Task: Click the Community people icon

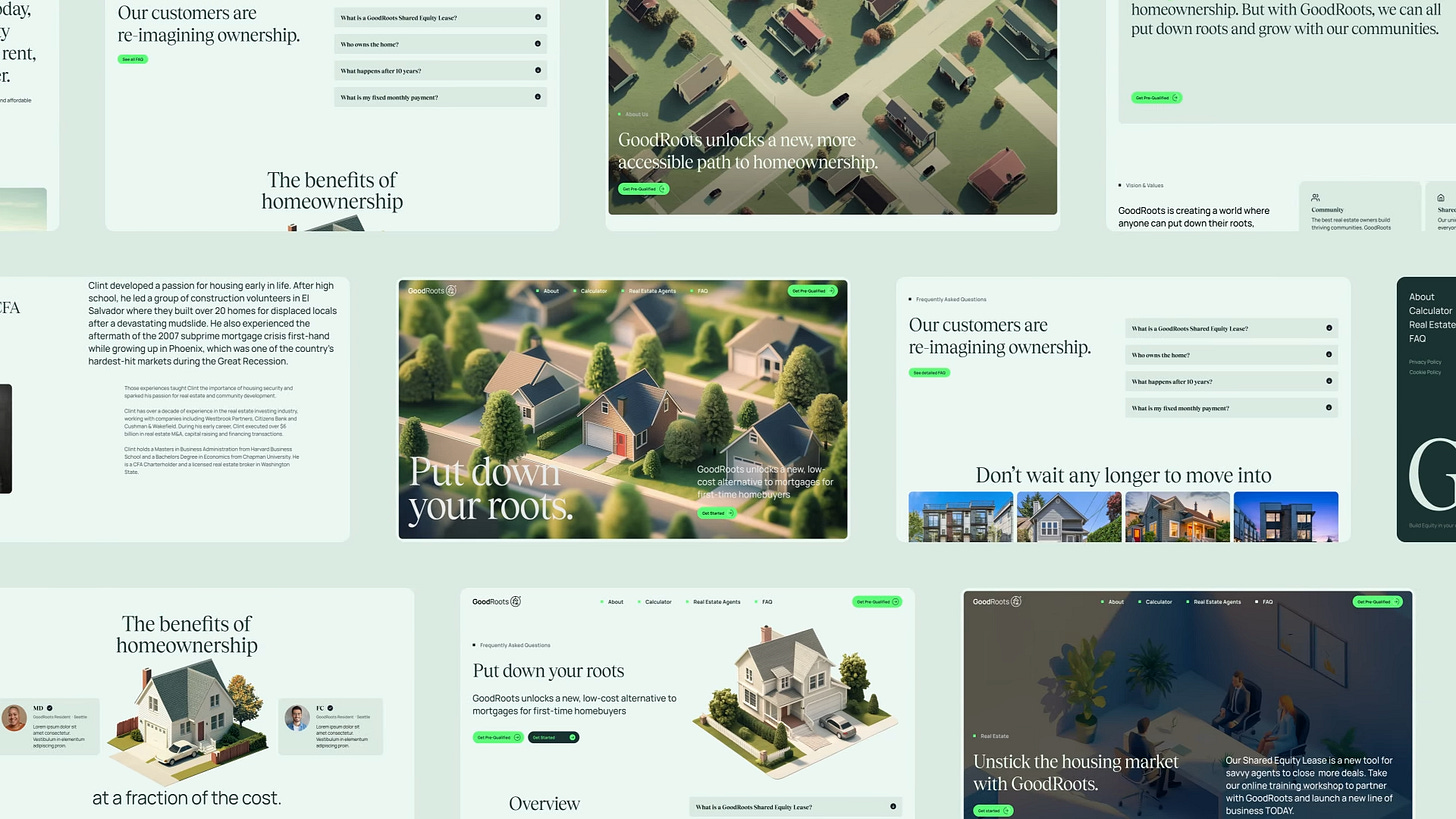Action: point(1315,198)
